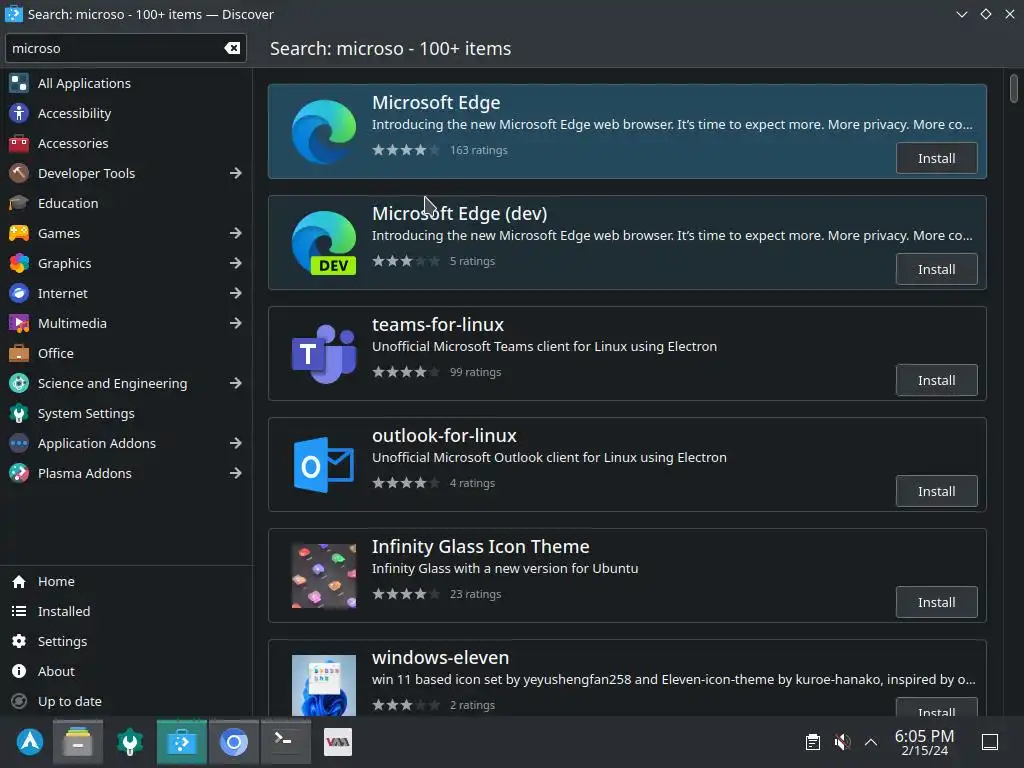
Task: Open System Settings category icon
Action: coord(19,413)
